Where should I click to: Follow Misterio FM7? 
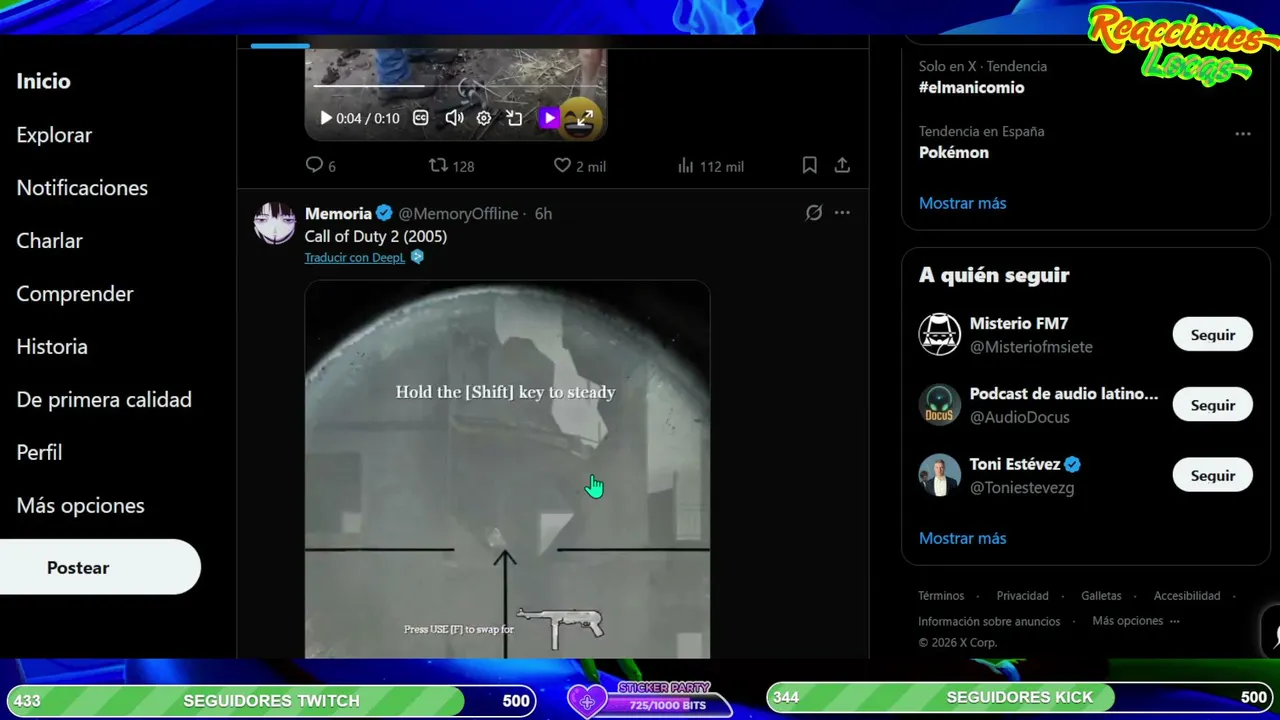[x=1213, y=335]
